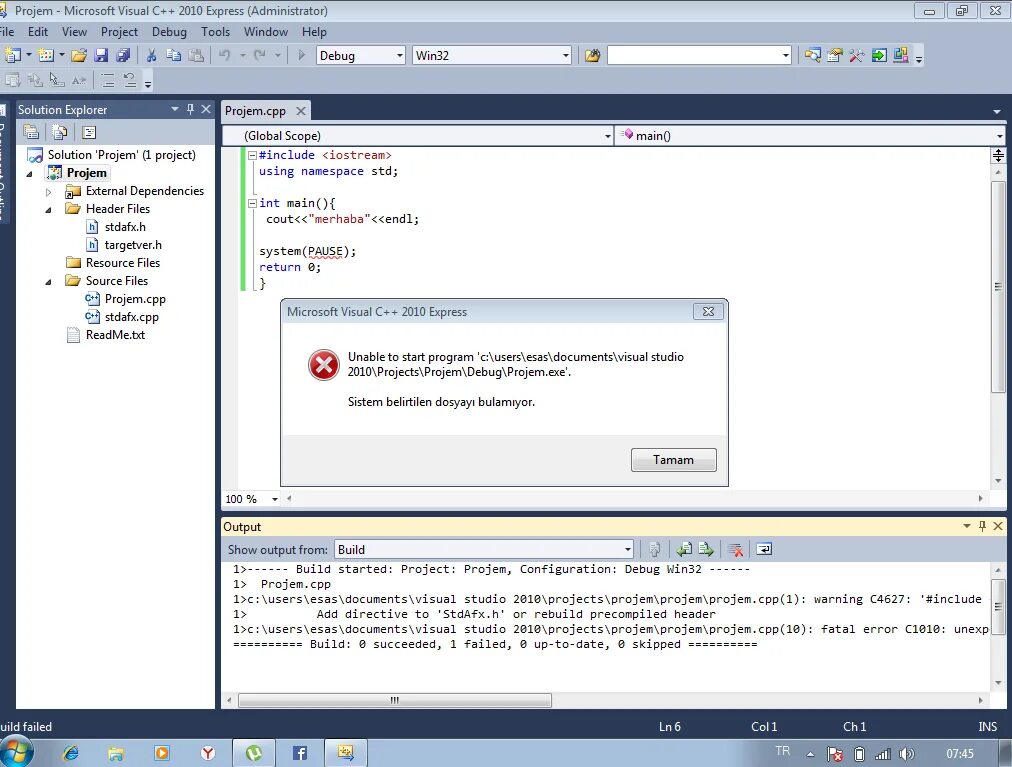
Task: Open the Help menu
Action: (314, 32)
